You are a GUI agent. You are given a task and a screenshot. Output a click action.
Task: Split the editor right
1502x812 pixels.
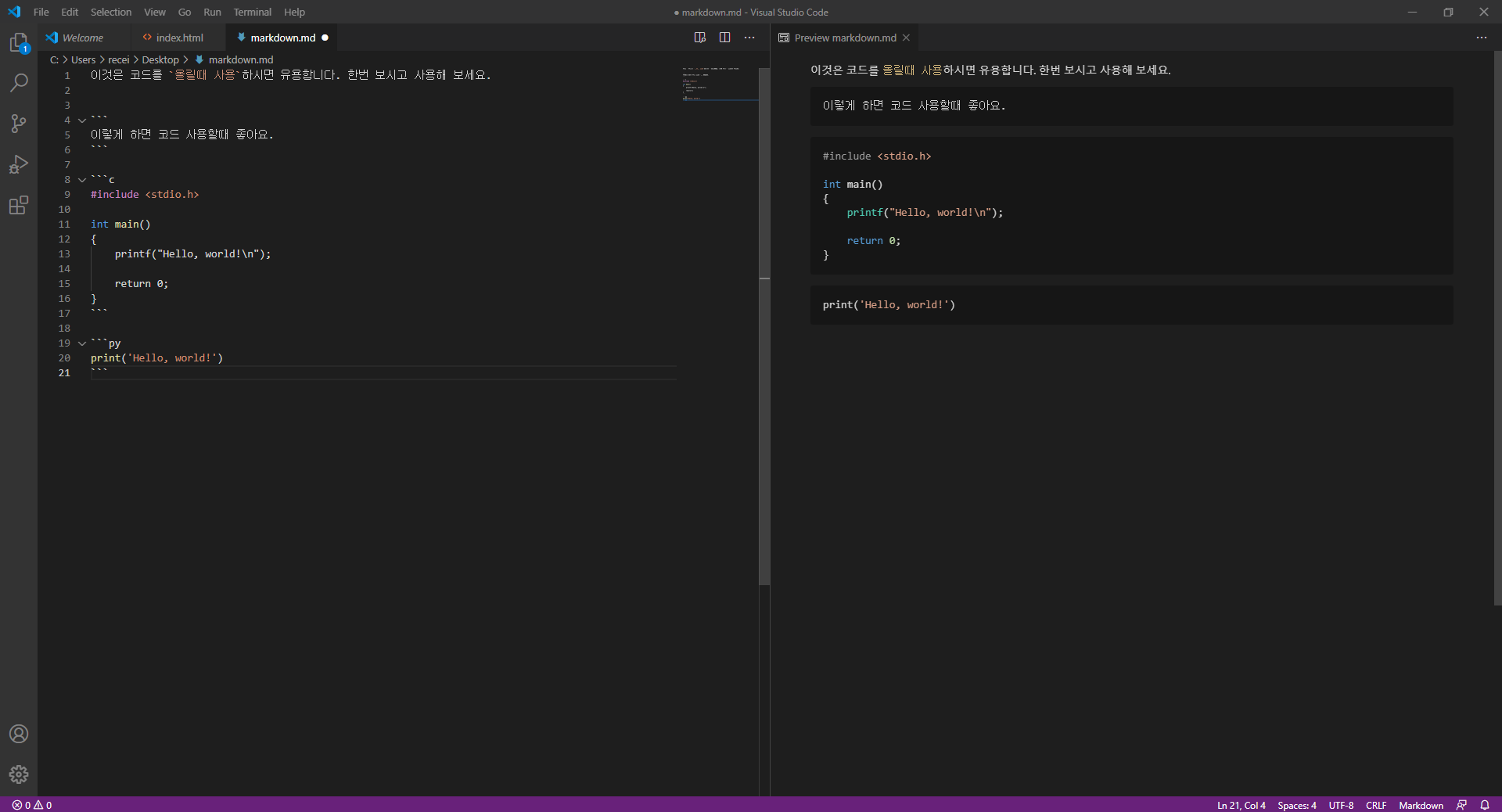pos(725,38)
